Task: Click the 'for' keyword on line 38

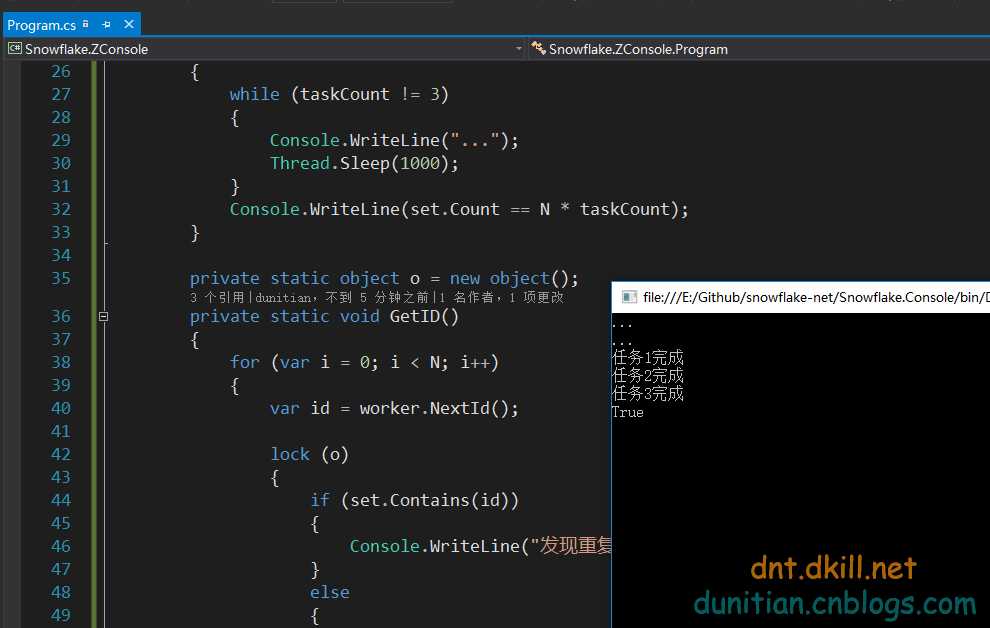Action: (x=244, y=362)
